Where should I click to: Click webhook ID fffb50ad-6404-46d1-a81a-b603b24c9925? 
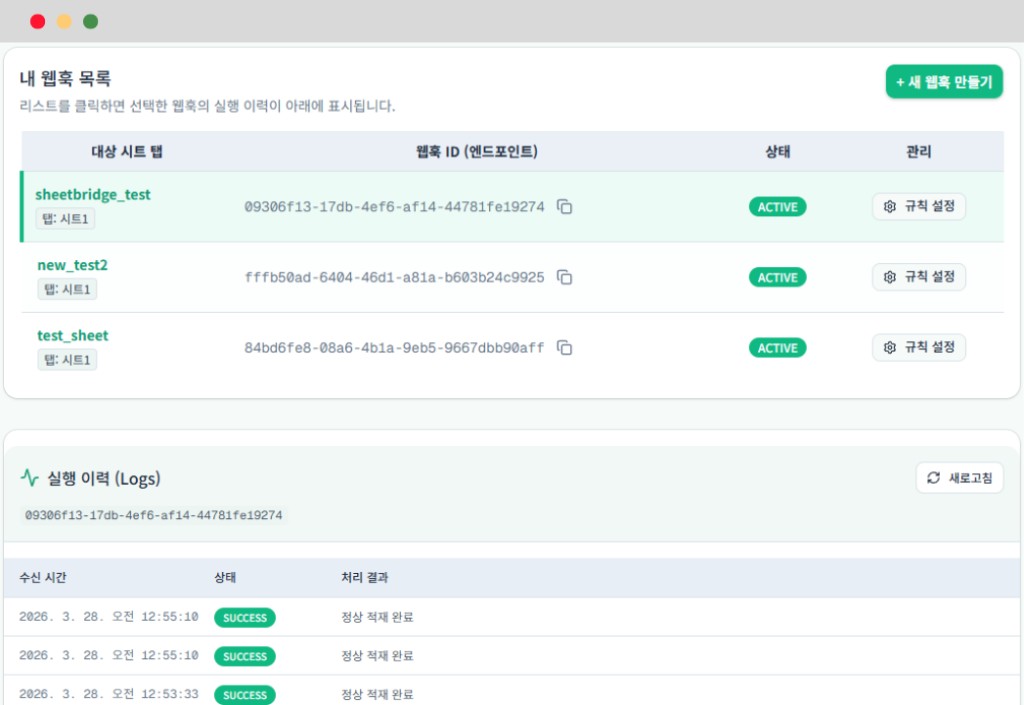point(394,277)
